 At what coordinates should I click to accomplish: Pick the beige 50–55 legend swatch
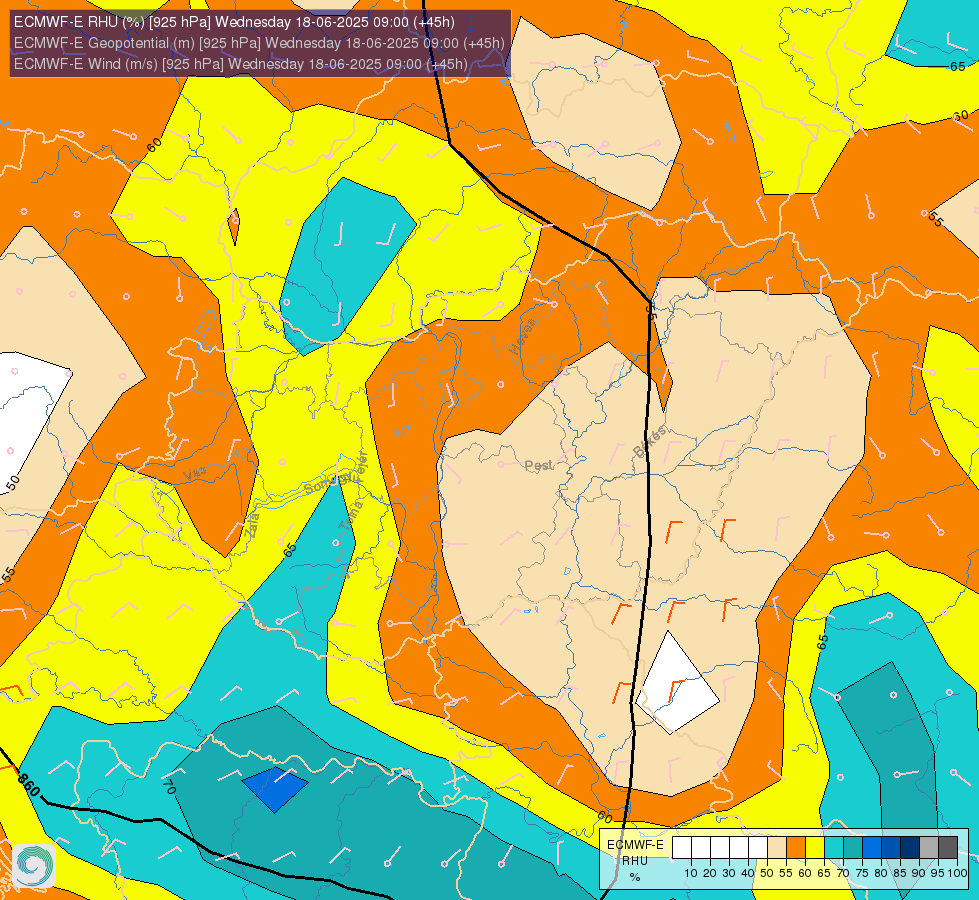pyautogui.click(x=777, y=847)
